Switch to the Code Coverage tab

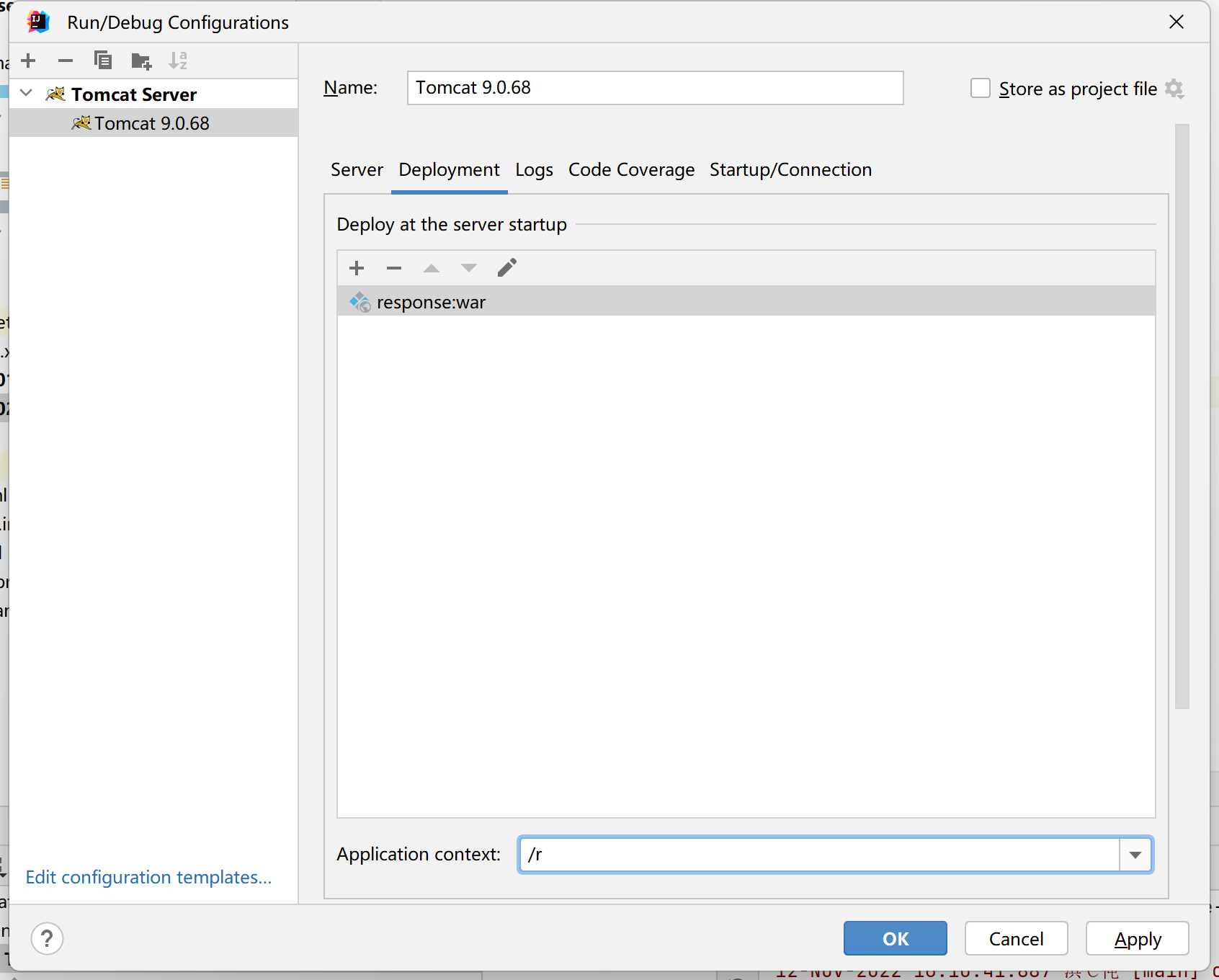pyautogui.click(x=631, y=169)
